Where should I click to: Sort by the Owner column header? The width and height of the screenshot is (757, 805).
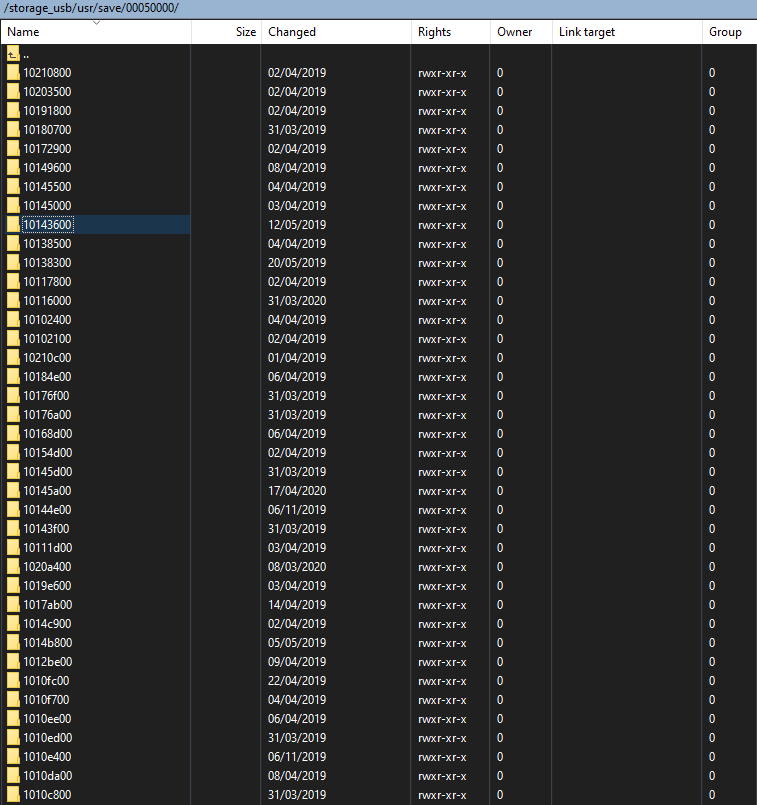coord(521,32)
